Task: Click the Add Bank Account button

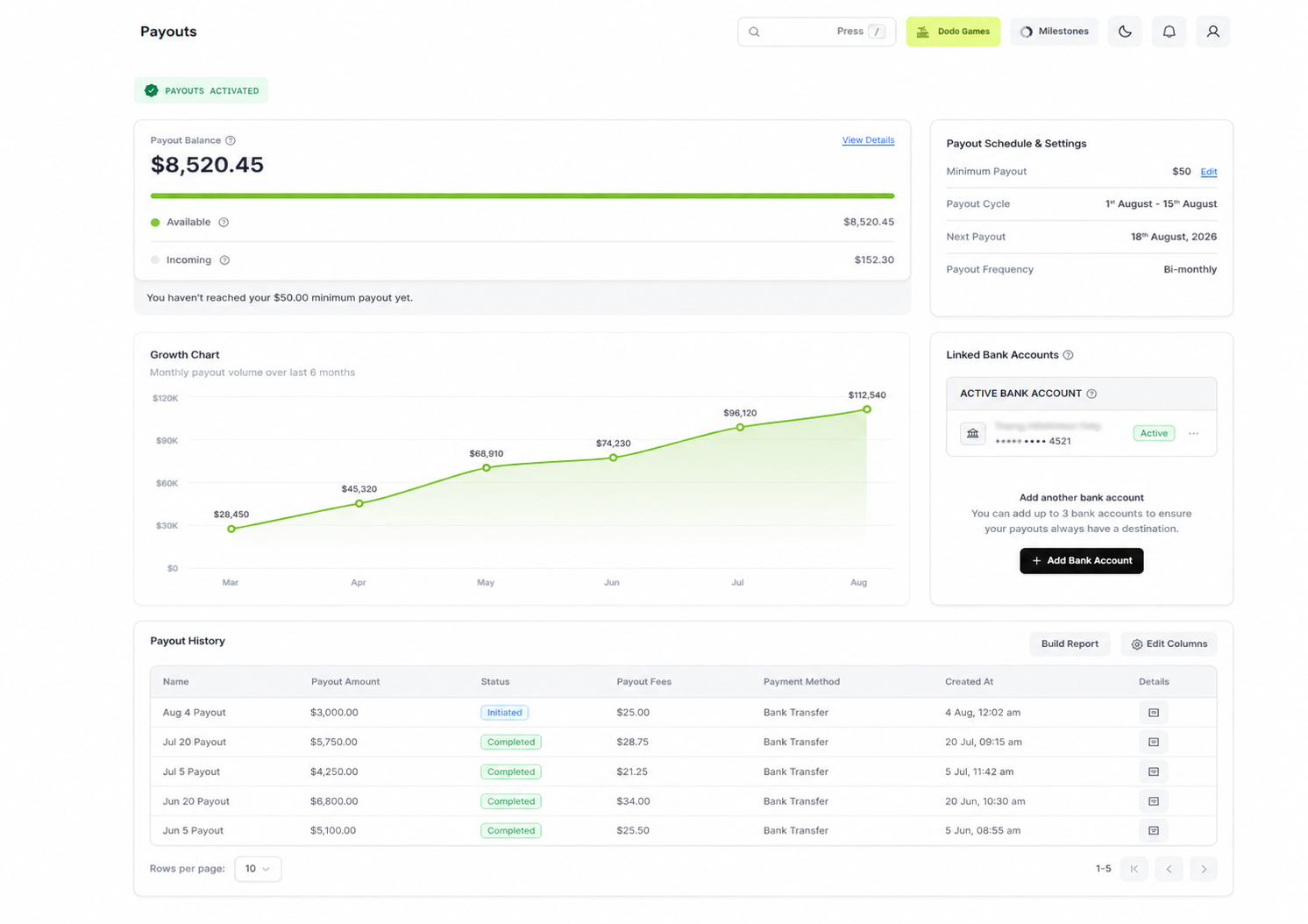Action: (1081, 561)
